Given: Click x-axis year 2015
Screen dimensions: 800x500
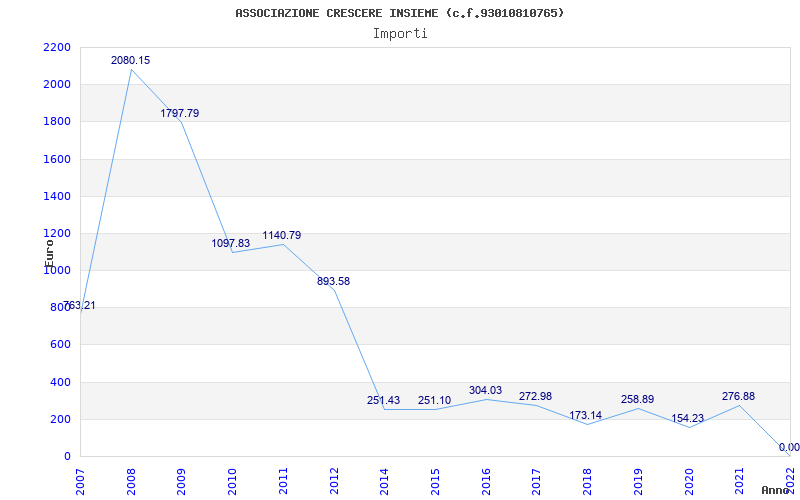Looking at the screenshot, I should pyautogui.click(x=435, y=481).
